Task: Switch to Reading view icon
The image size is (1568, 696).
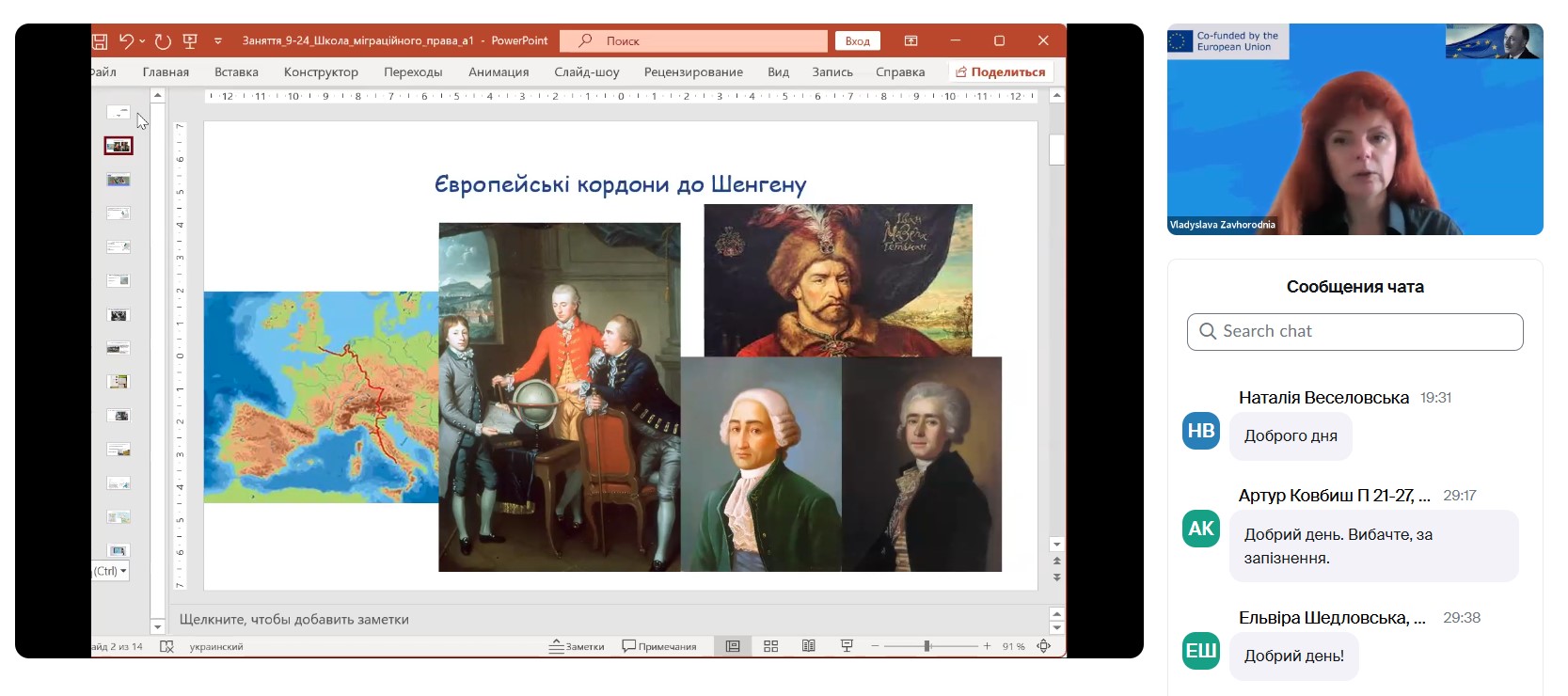Action: click(809, 646)
